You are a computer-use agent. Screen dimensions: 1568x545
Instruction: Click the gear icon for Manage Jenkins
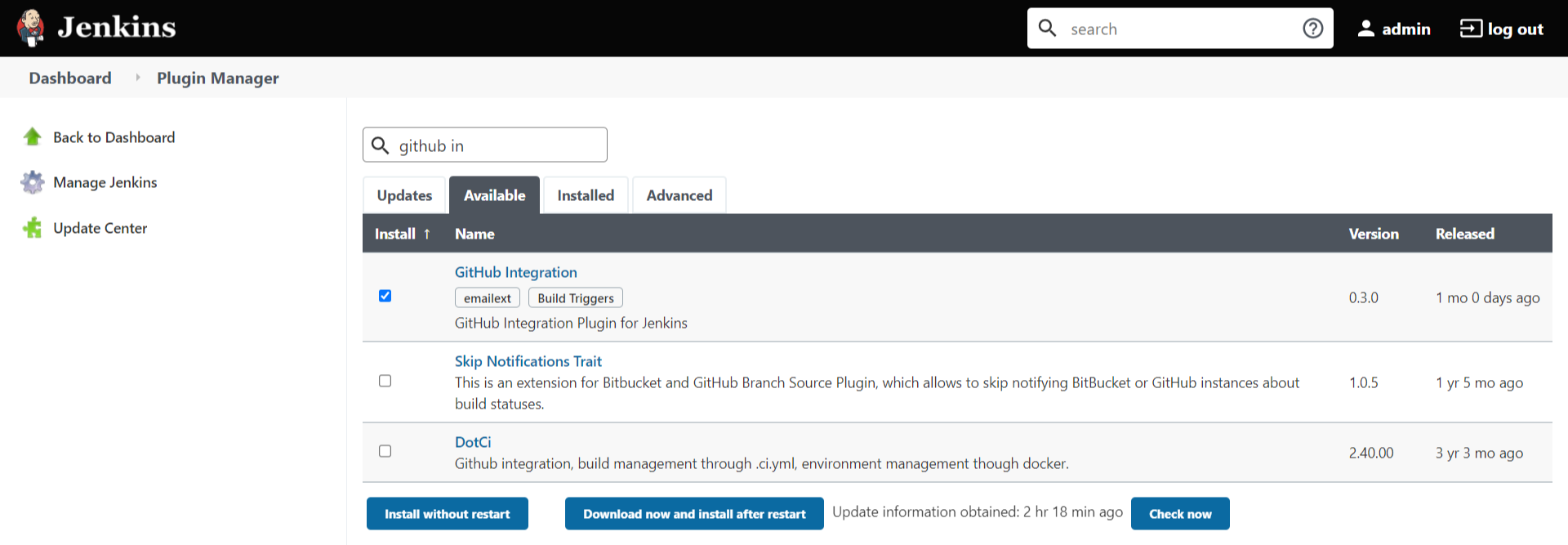pos(33,182)
